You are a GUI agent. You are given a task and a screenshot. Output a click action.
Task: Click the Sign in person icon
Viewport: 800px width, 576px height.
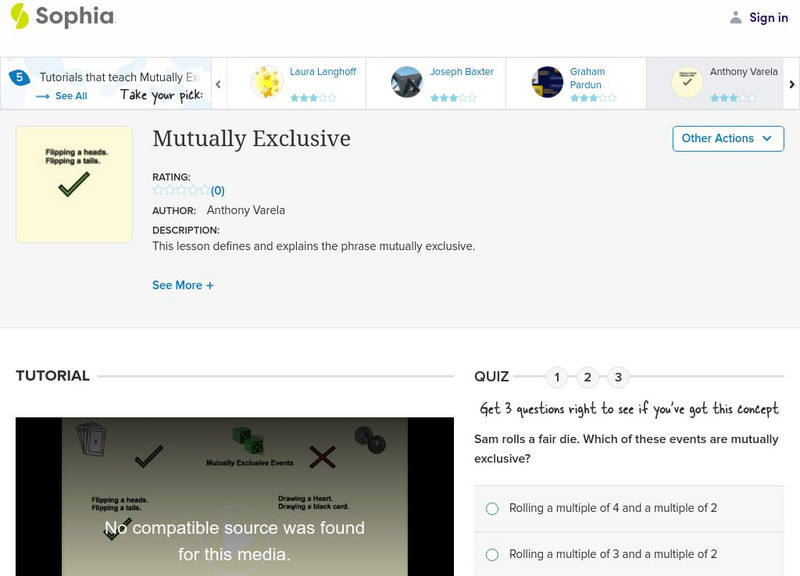(736, 16)
